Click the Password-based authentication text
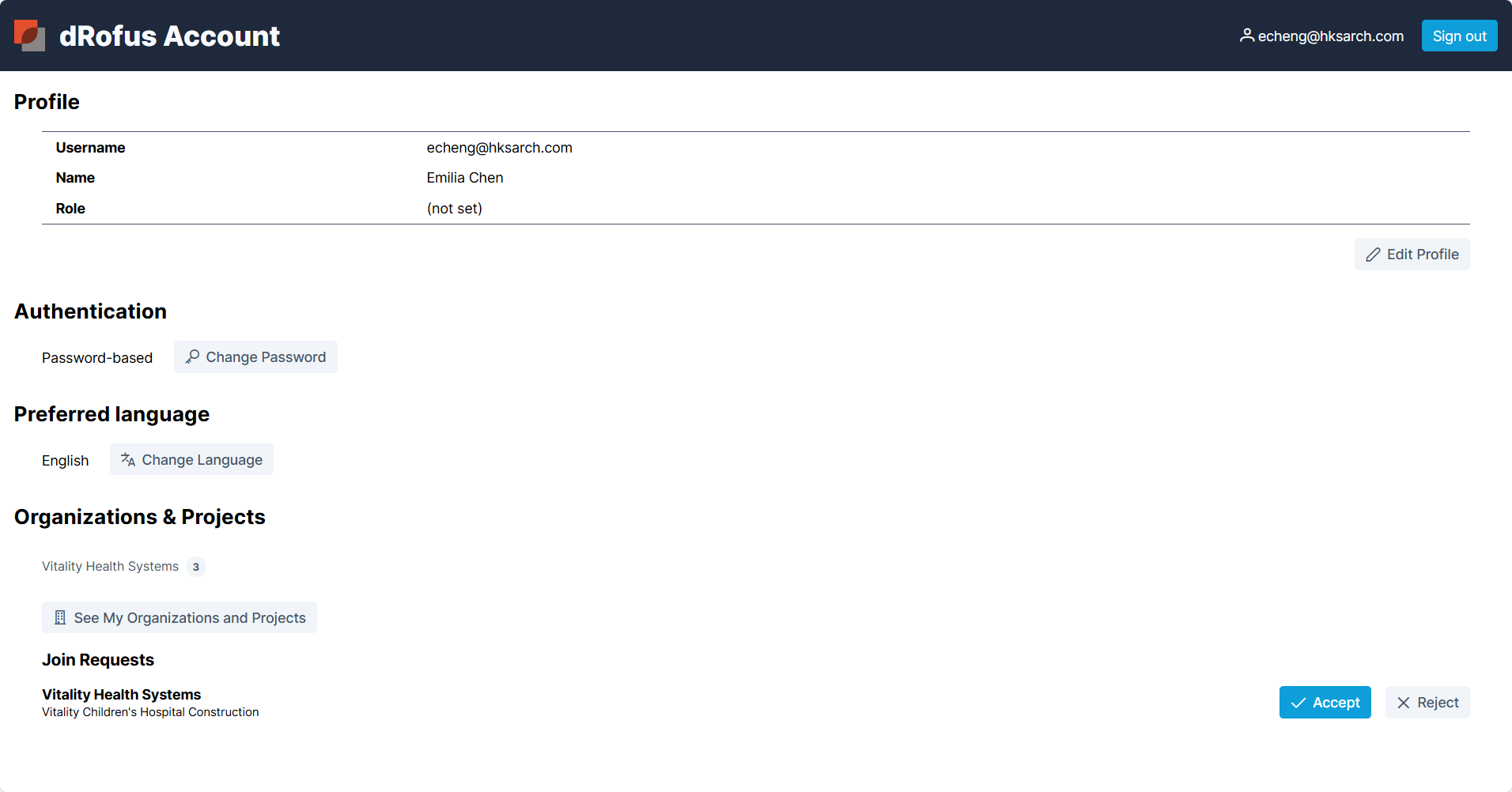Screen dimensions: 1512x792 97,358
